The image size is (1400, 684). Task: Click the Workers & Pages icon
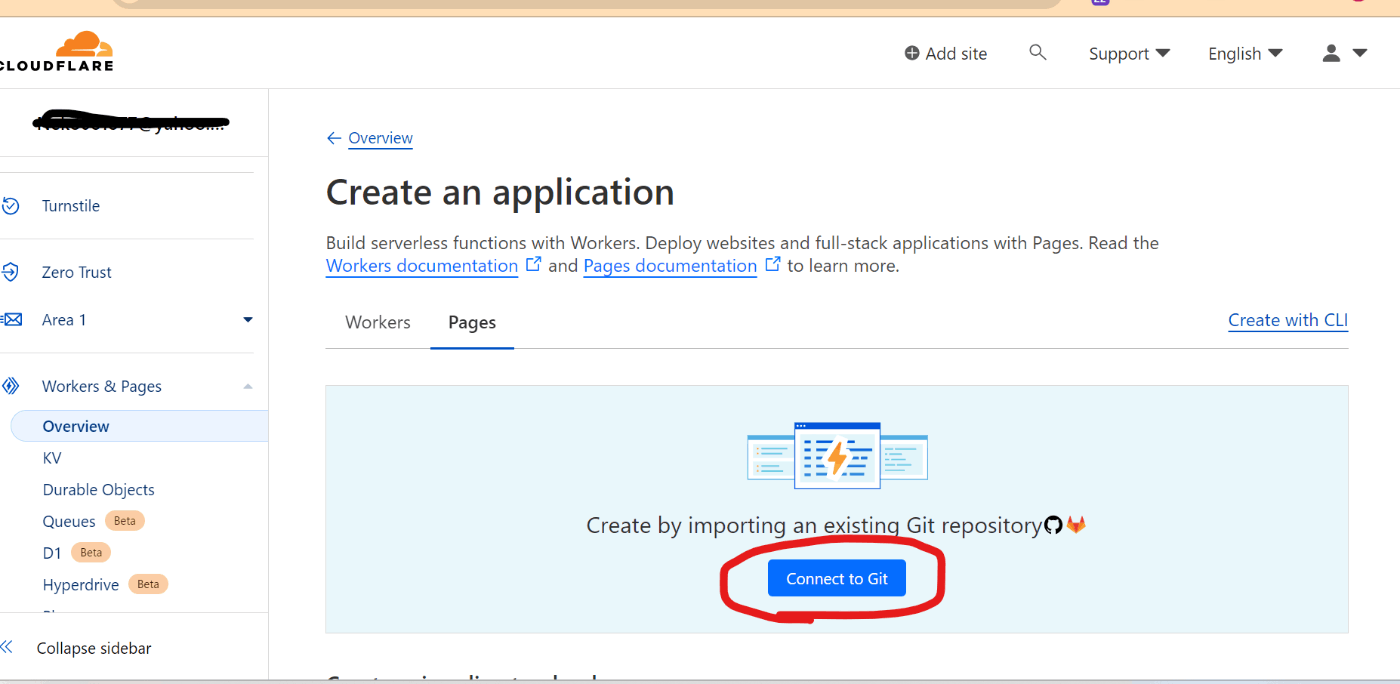pyautogui.click(x=11, y=386)
